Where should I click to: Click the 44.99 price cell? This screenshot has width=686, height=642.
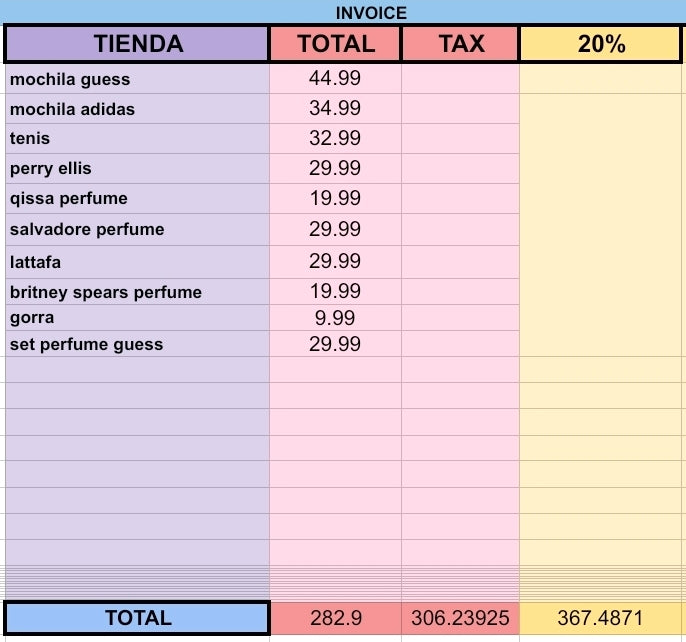pos(335,79)
